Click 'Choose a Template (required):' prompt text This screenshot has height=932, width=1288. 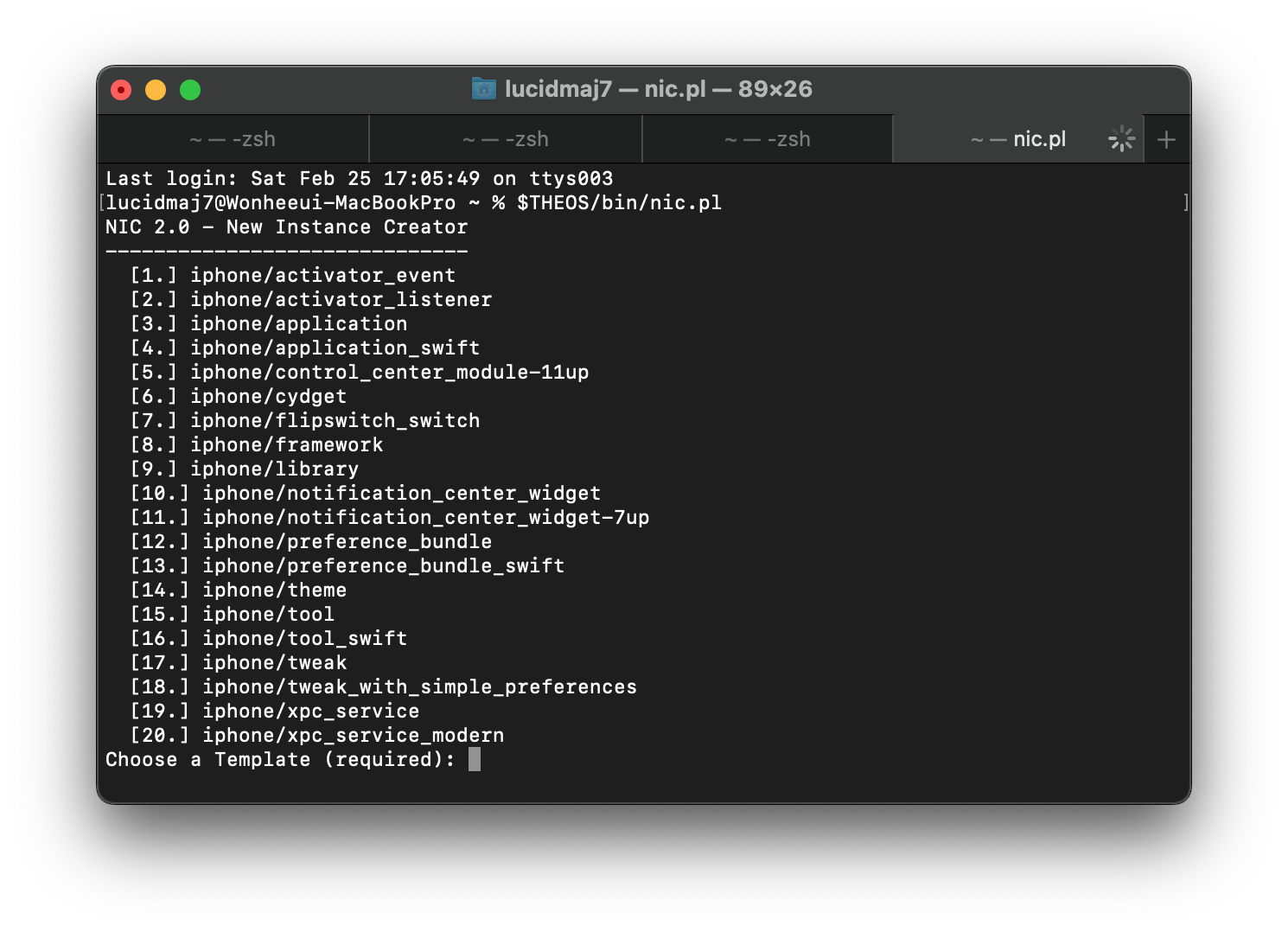click(x=281, y=760)
